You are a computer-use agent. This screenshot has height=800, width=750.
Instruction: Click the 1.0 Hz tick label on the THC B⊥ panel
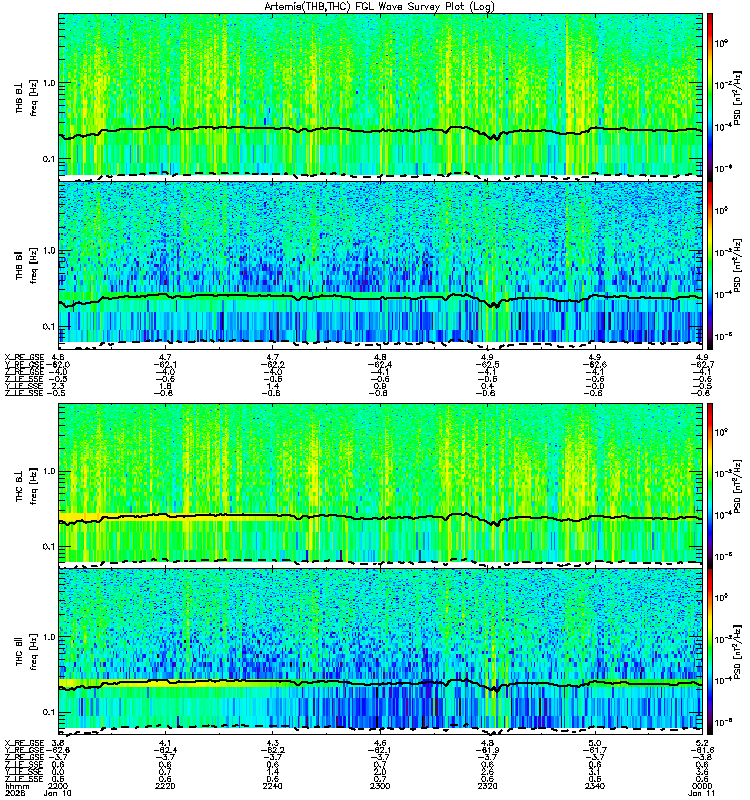click(49, 471)
